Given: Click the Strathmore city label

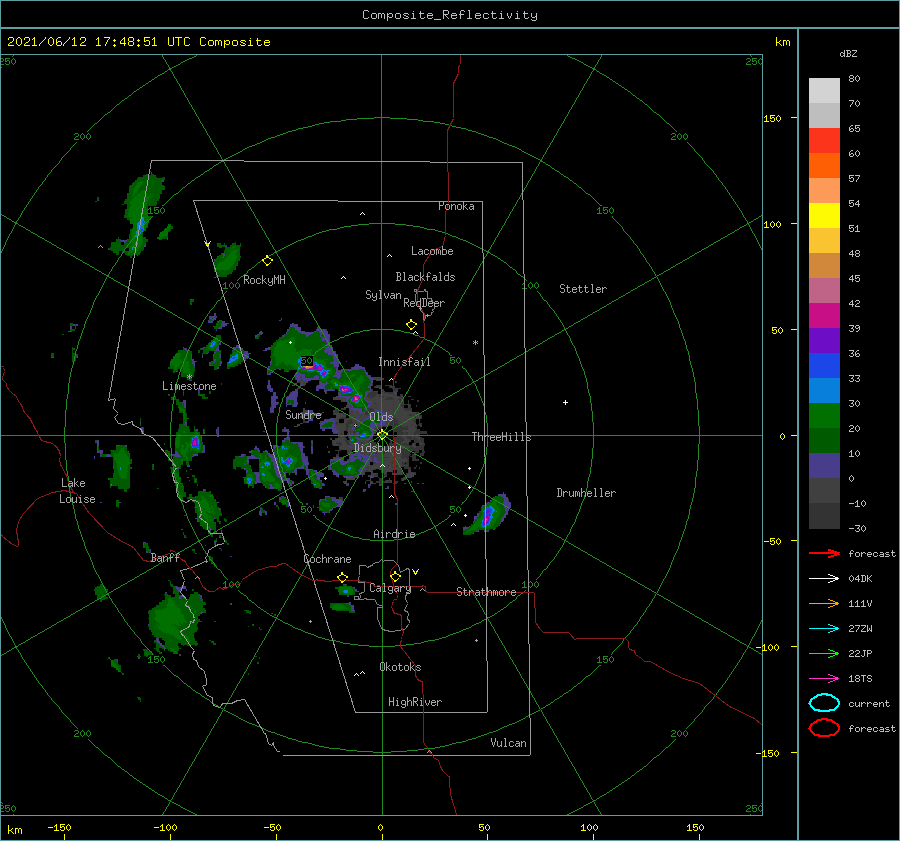Looking at the screenshot, I should (486, 592).
